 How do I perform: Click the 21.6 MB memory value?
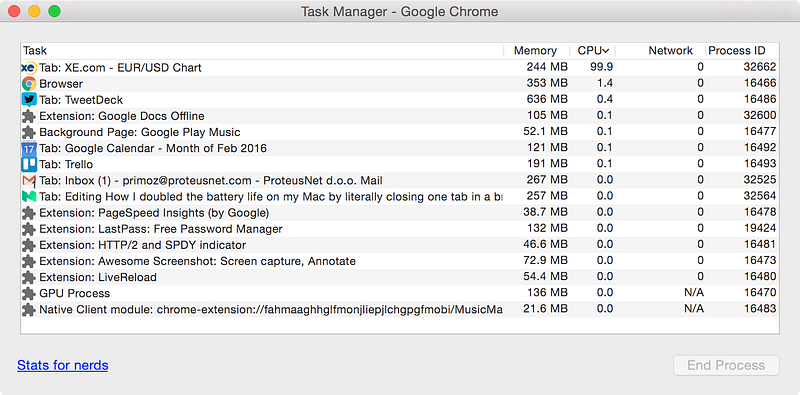[x=545, y=309]
